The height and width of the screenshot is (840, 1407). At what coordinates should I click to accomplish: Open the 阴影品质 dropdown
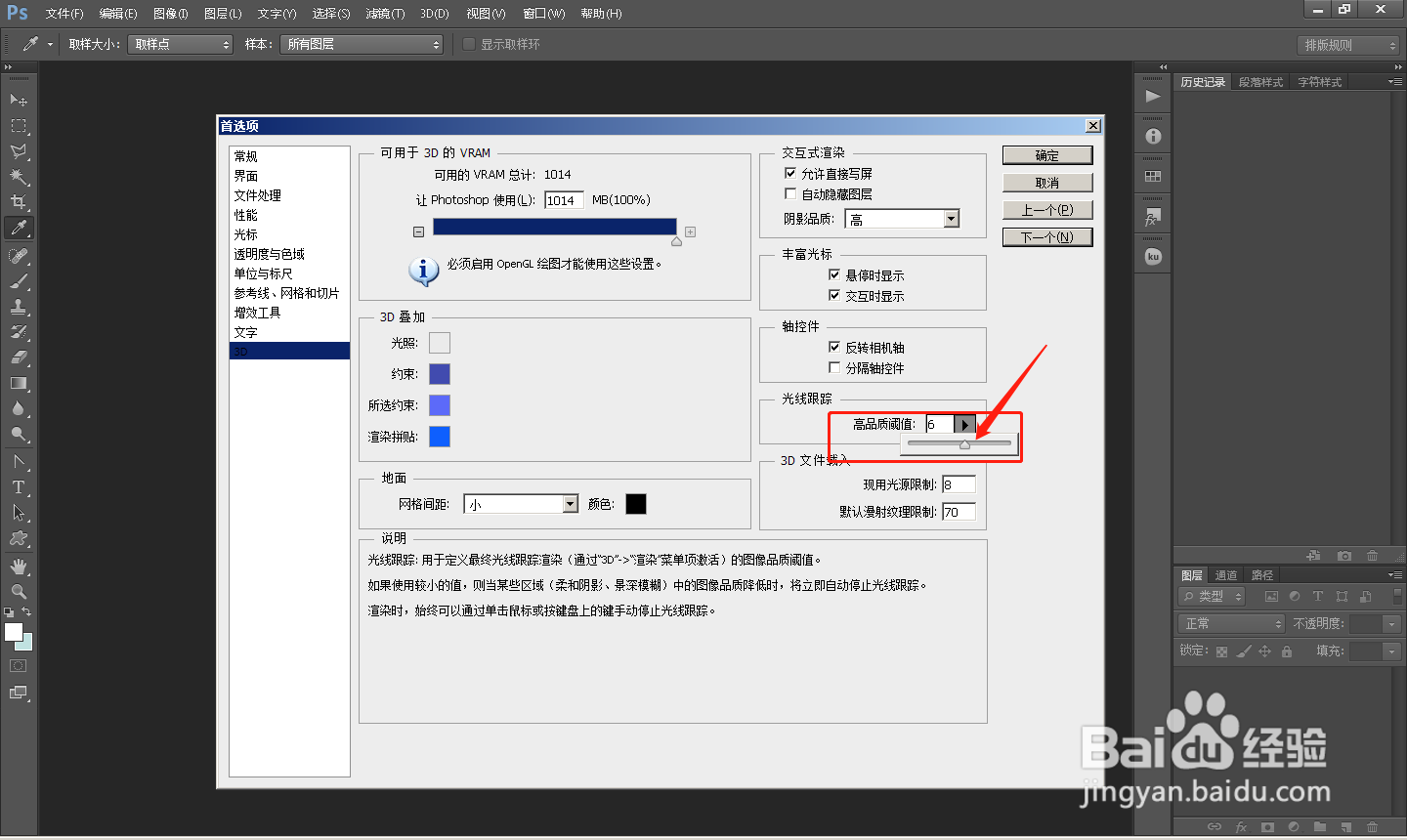point(902,219)
